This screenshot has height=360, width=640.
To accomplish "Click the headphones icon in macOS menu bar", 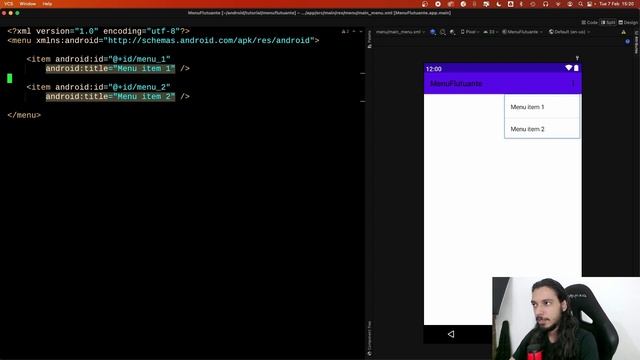I will 545,4.
